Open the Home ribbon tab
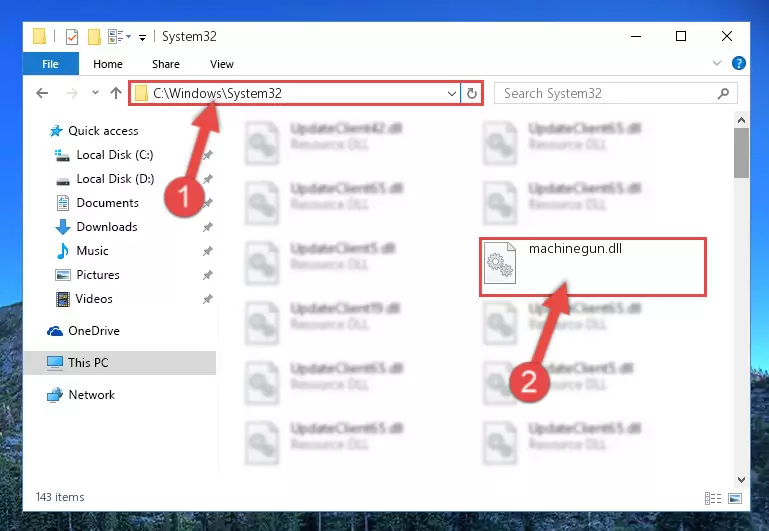The height and width of the screenshot is (531, 769). pos(108,64)
